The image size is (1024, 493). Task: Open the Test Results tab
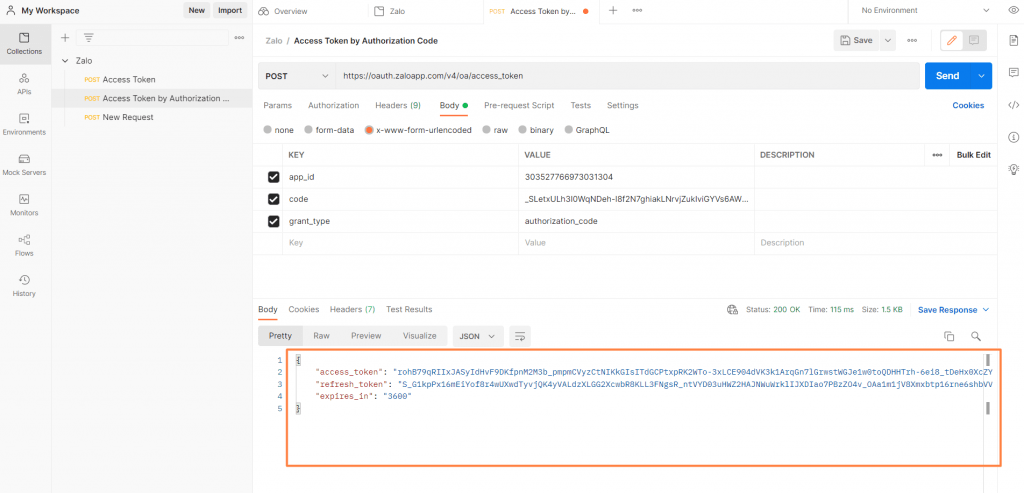(x=409, y=310)
